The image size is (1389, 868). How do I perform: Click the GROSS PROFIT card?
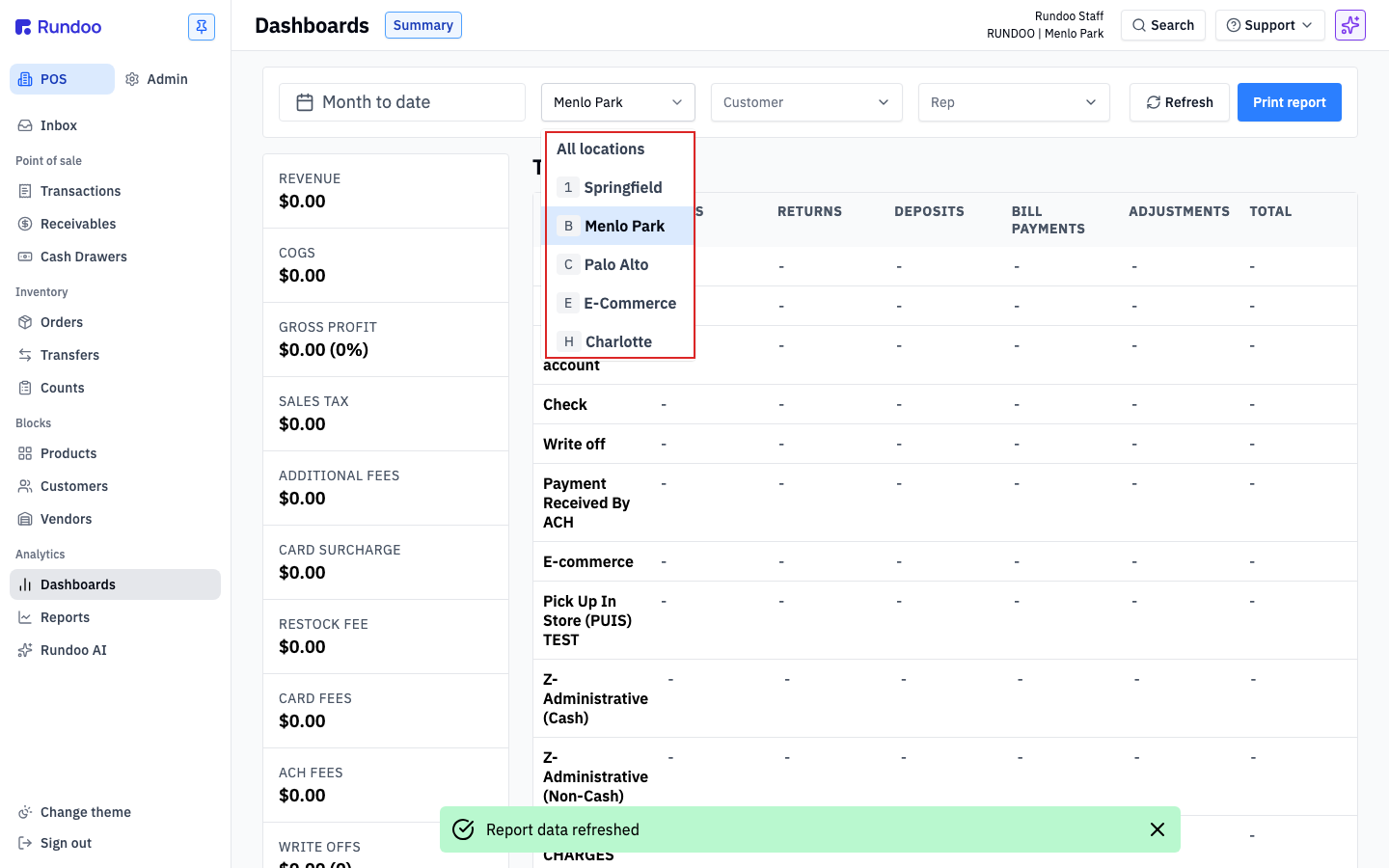click(386, 339)
